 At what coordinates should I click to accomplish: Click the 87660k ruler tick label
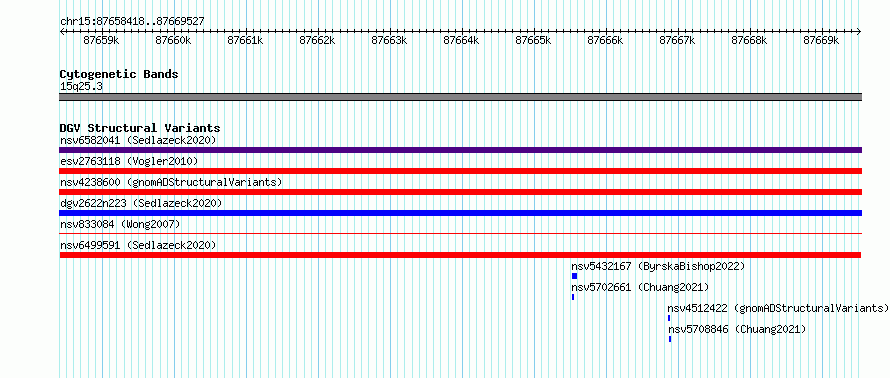tap(173, 40)
